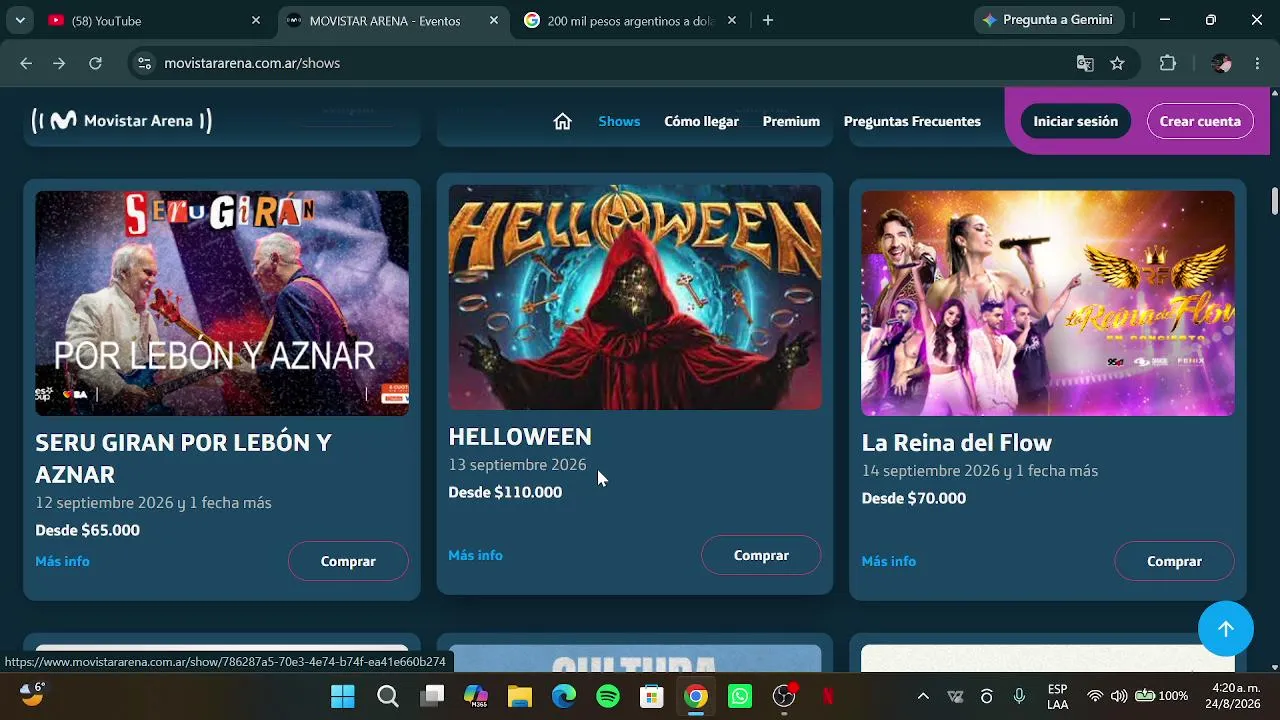
Task: Click the page's vertical scrollbar thumb
Action: (1274, 200)
